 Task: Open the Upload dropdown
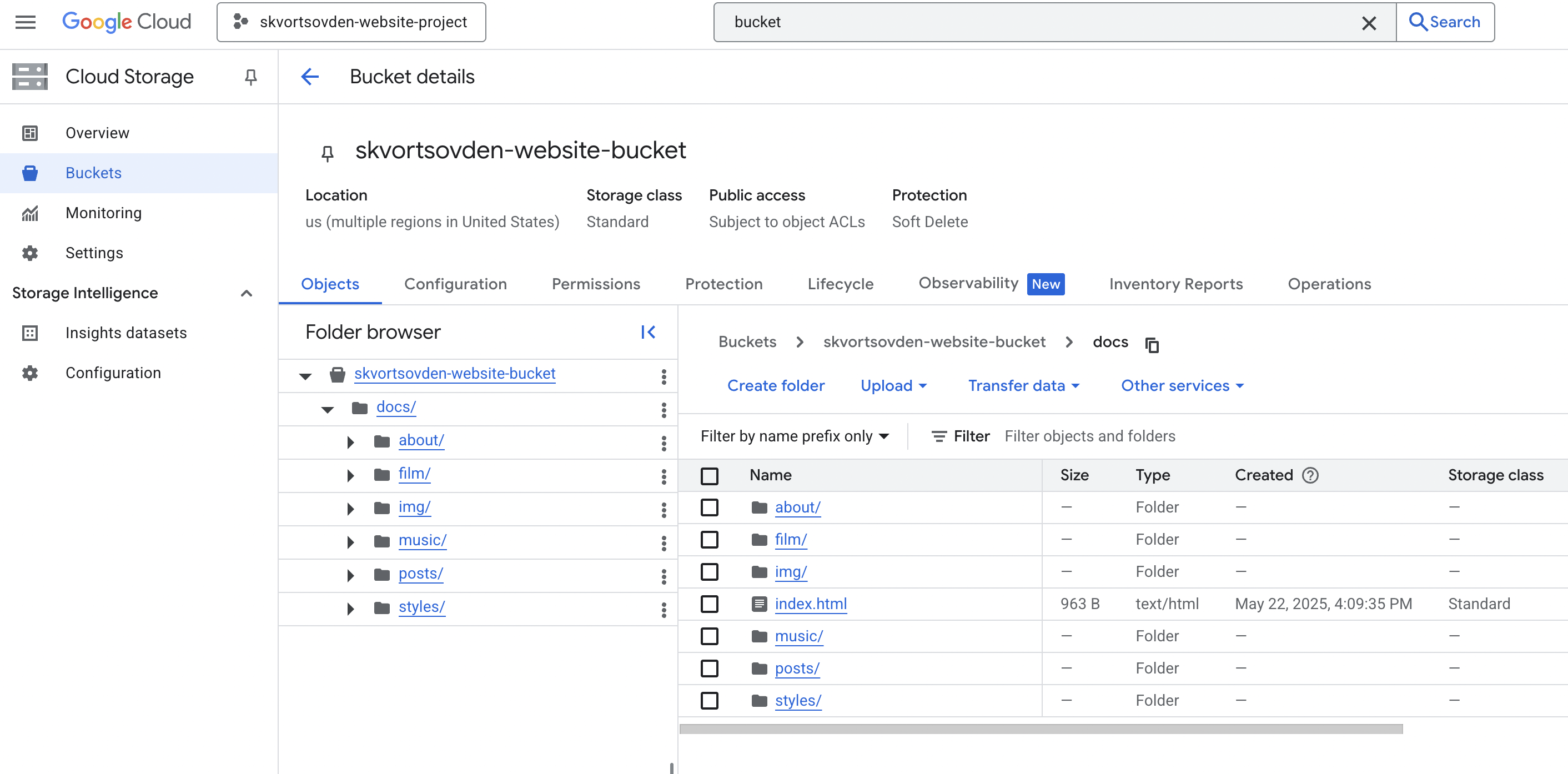[x=893, y=386]
